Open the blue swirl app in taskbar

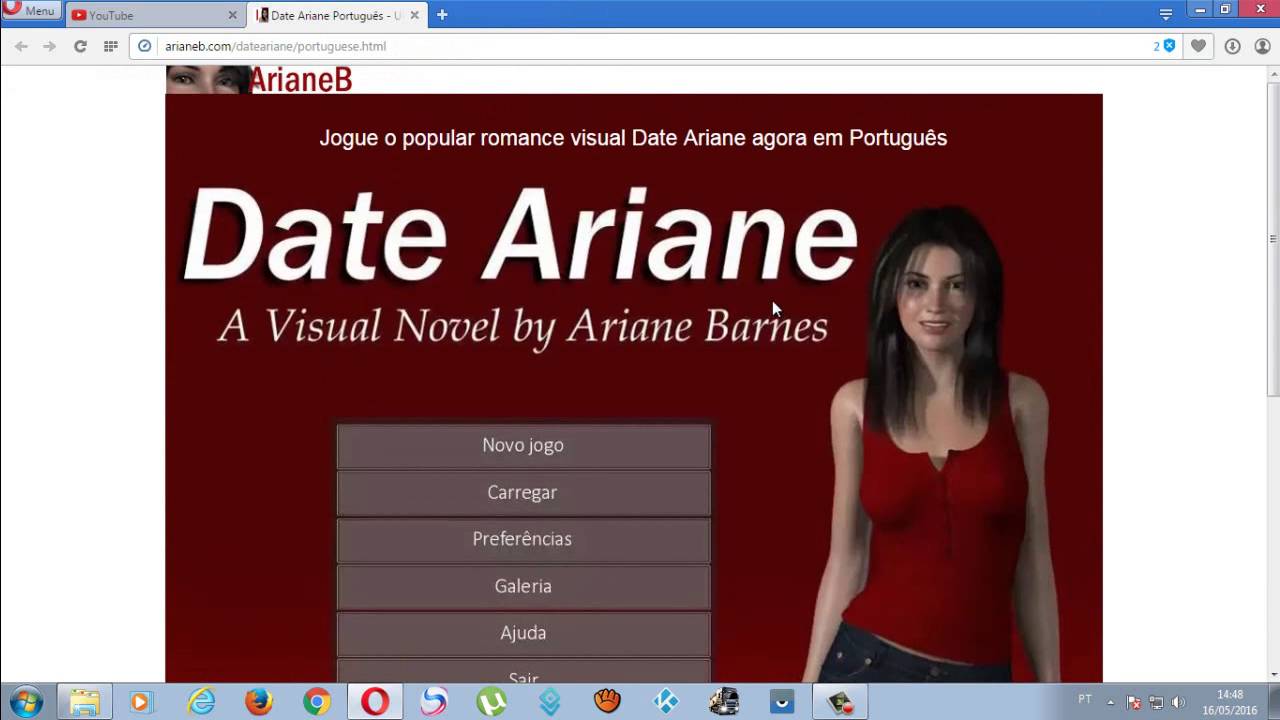(433, 702)
